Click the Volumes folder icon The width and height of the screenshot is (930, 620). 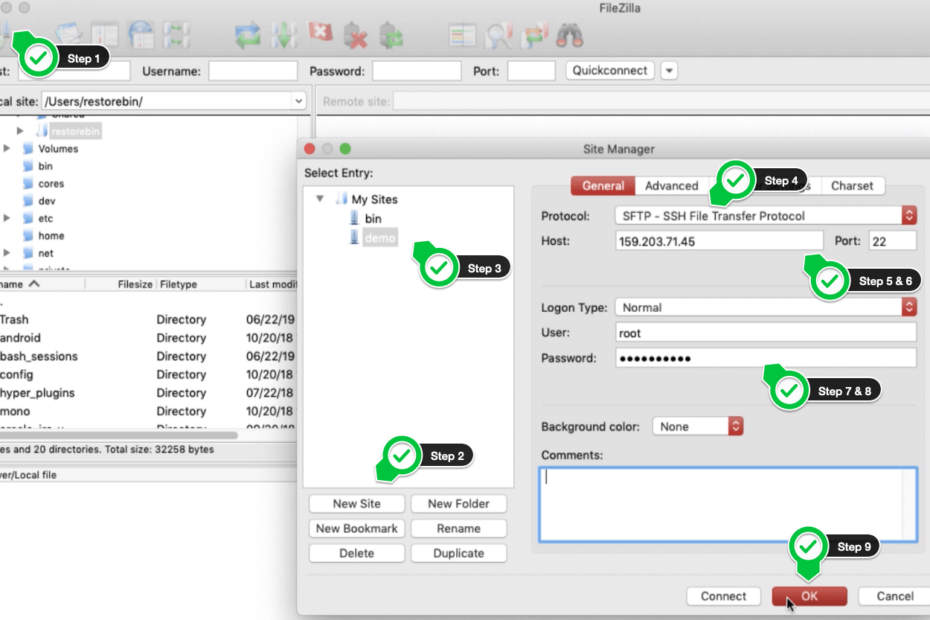tap(28, 148)
